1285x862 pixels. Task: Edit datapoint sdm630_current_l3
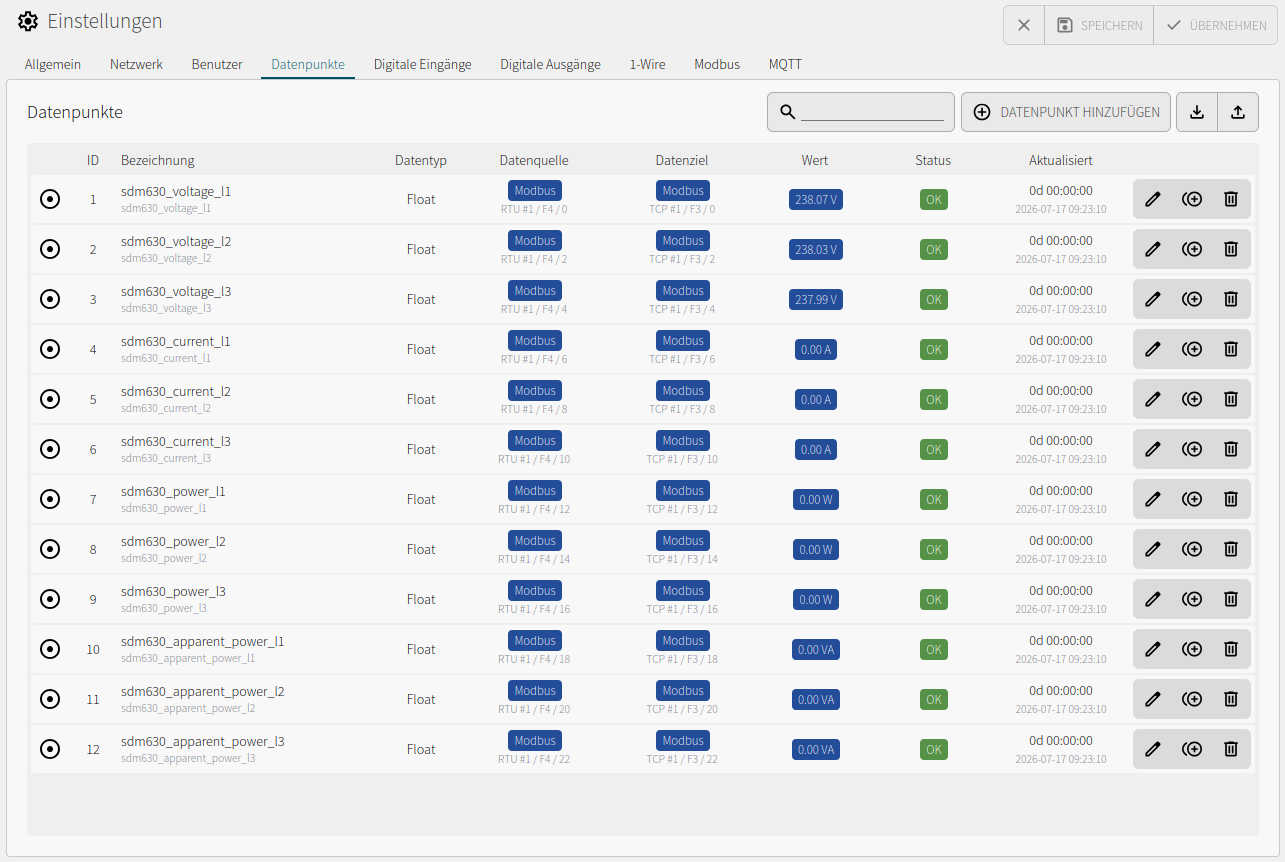tap(1152, 449)
